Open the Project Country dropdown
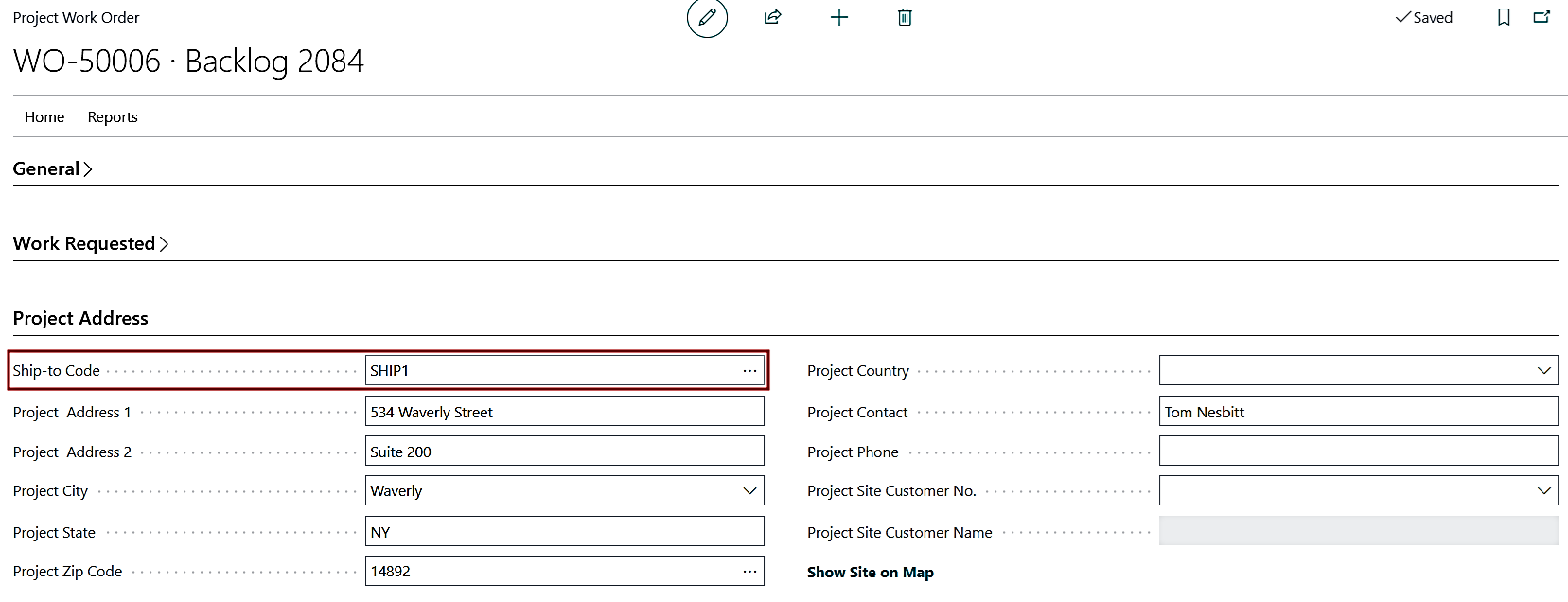The height and width of the screenshot is (602, 1568). pyautogui.click(x=1543, y=371)
